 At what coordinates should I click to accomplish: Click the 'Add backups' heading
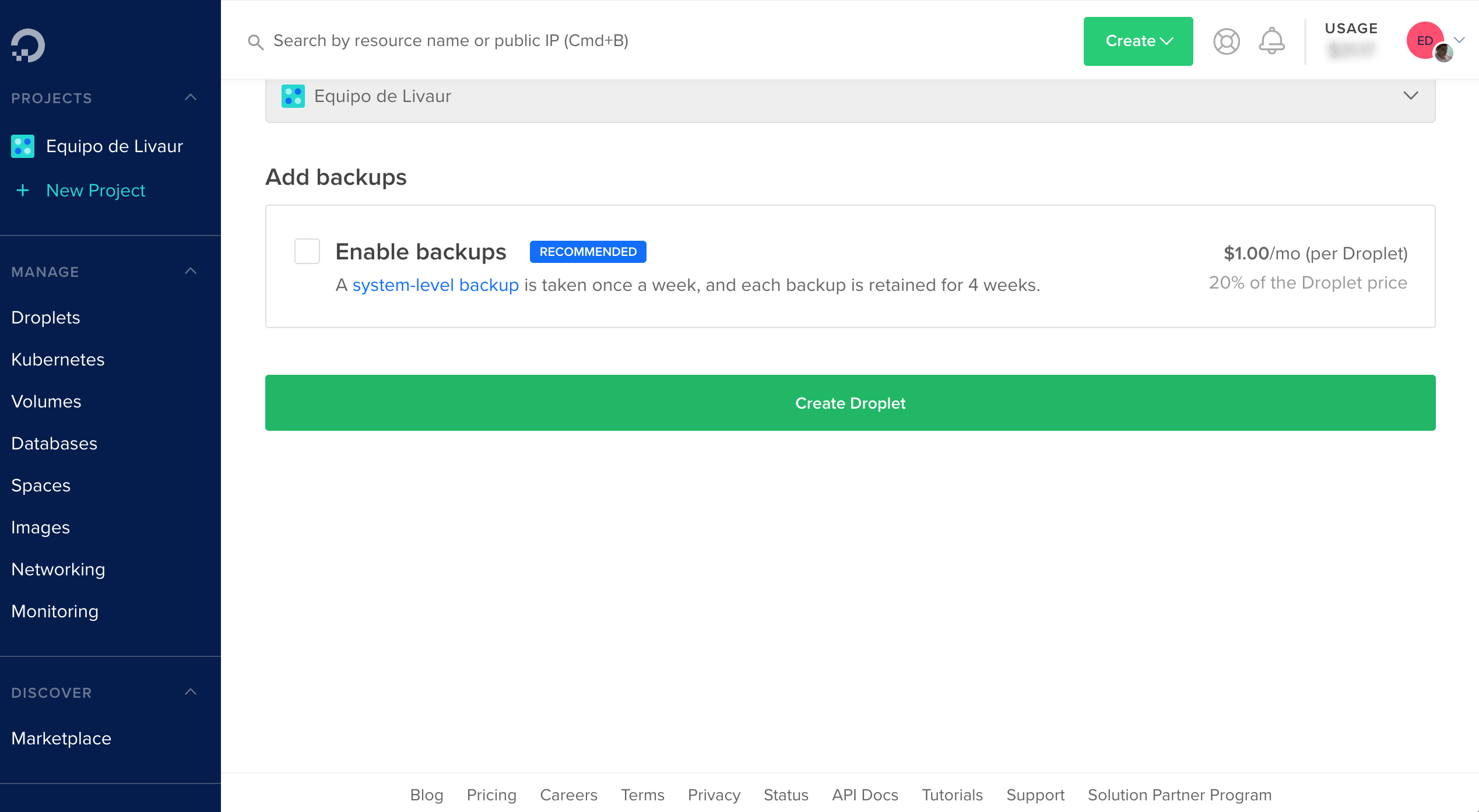336,177
